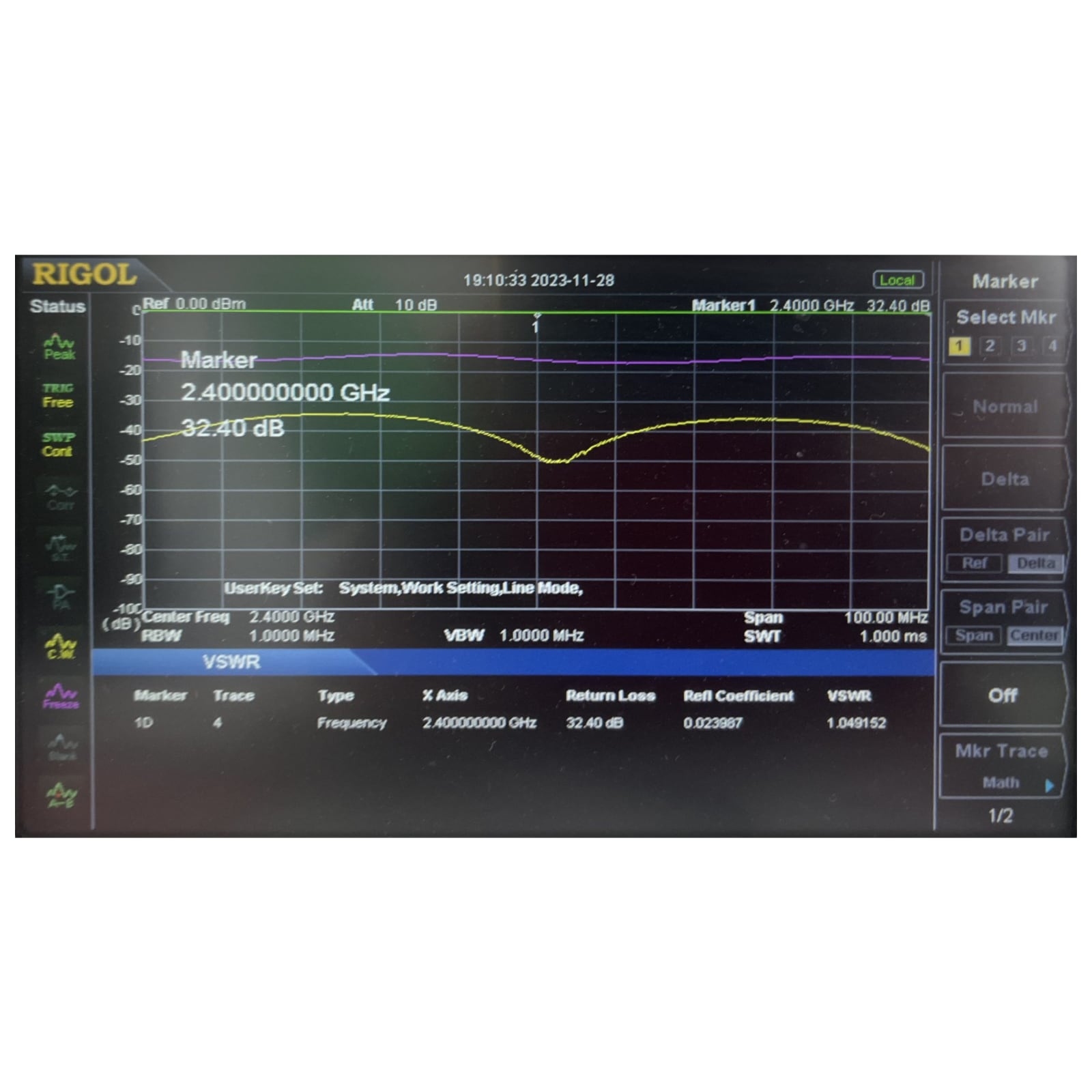The height and width of the screenshot is (1092, 1092).
Task: Choose Ref under Delta Pair
Action: tap(974, 563)
